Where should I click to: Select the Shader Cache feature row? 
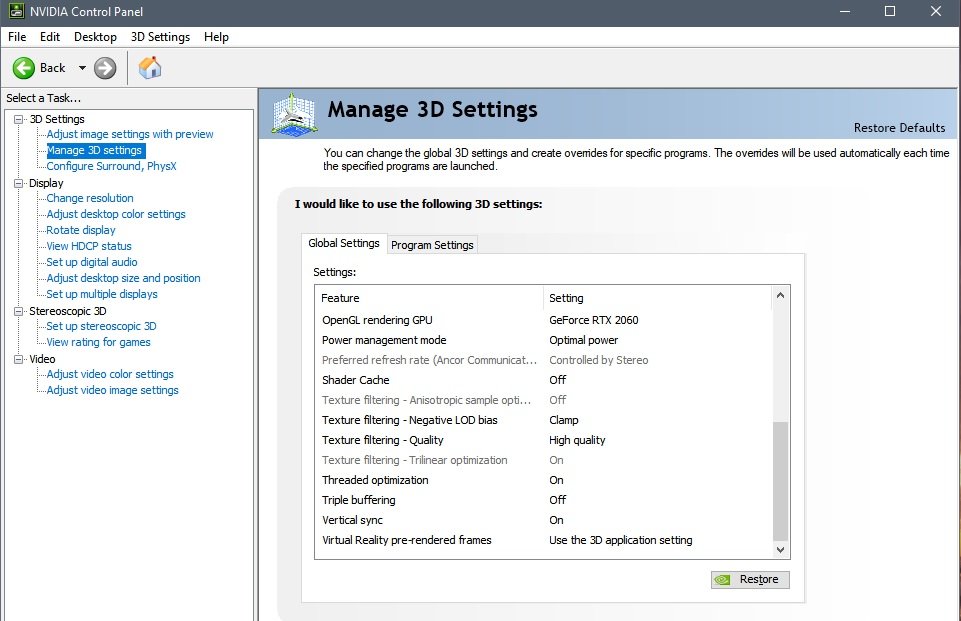pyautogui.click(x=544, y=380)
